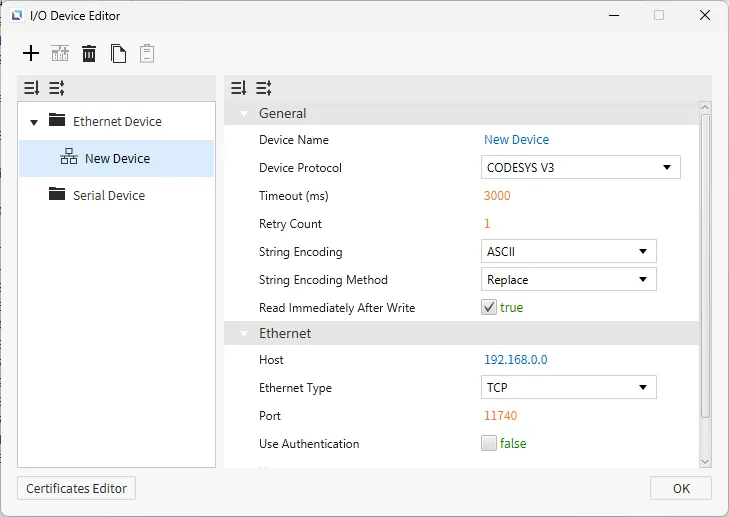Open the Ethernet Type dropdown
729x517 pixels.
click(x=568, y=388)
